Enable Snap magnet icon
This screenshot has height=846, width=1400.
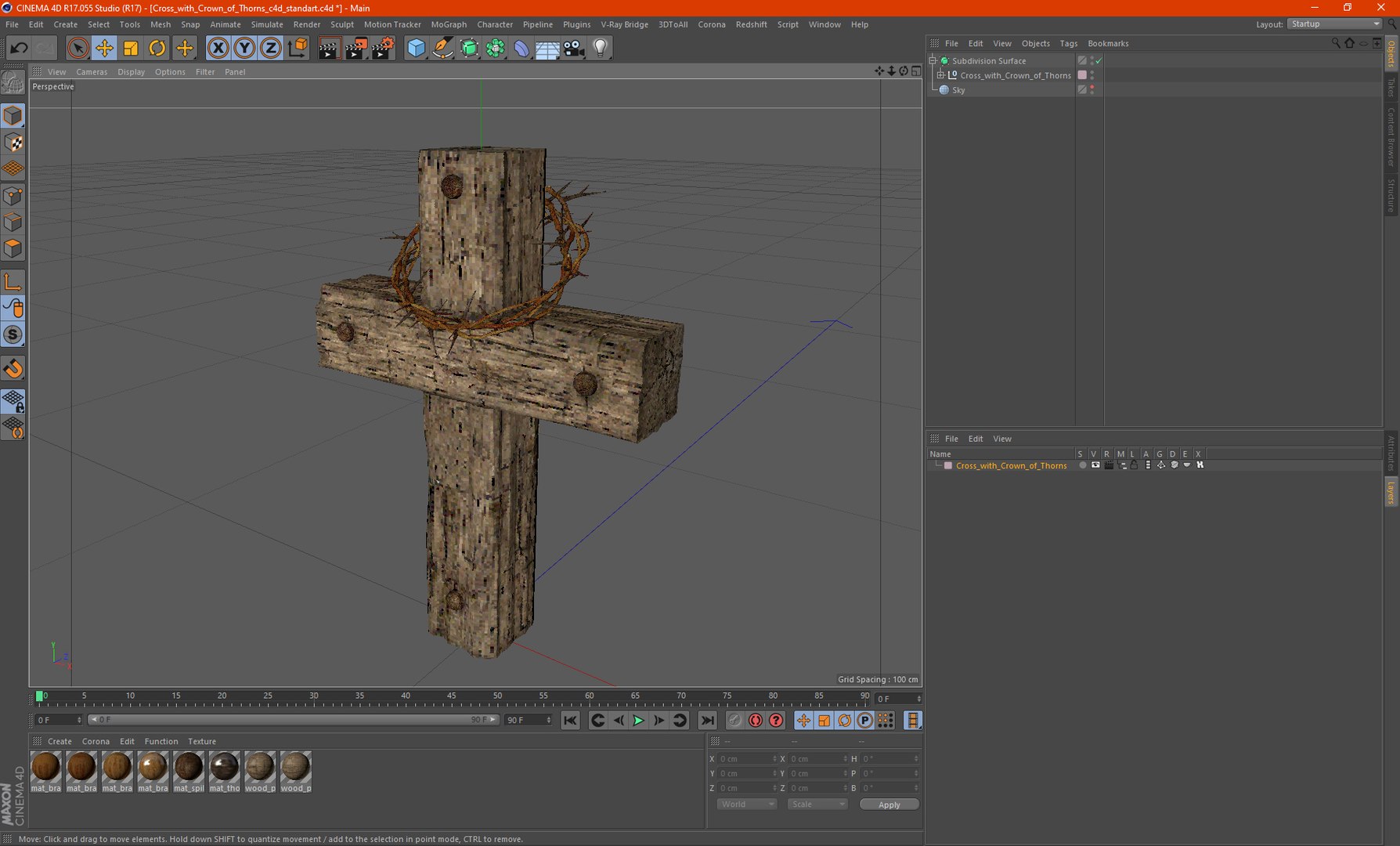(13, 369)
